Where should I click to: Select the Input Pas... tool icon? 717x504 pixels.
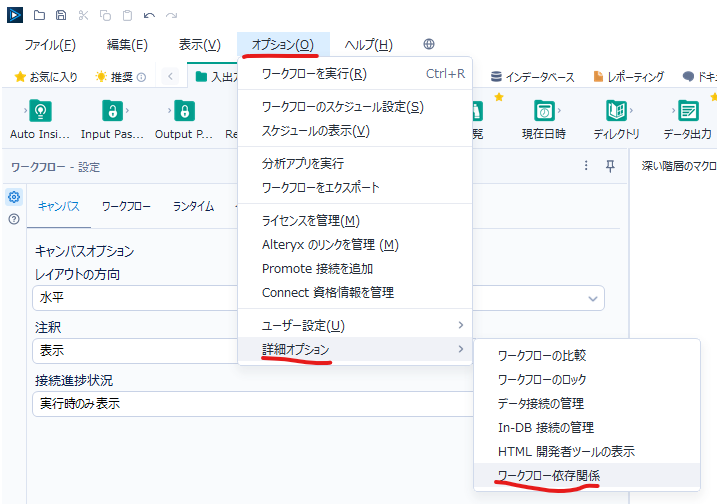coord(112,111)
